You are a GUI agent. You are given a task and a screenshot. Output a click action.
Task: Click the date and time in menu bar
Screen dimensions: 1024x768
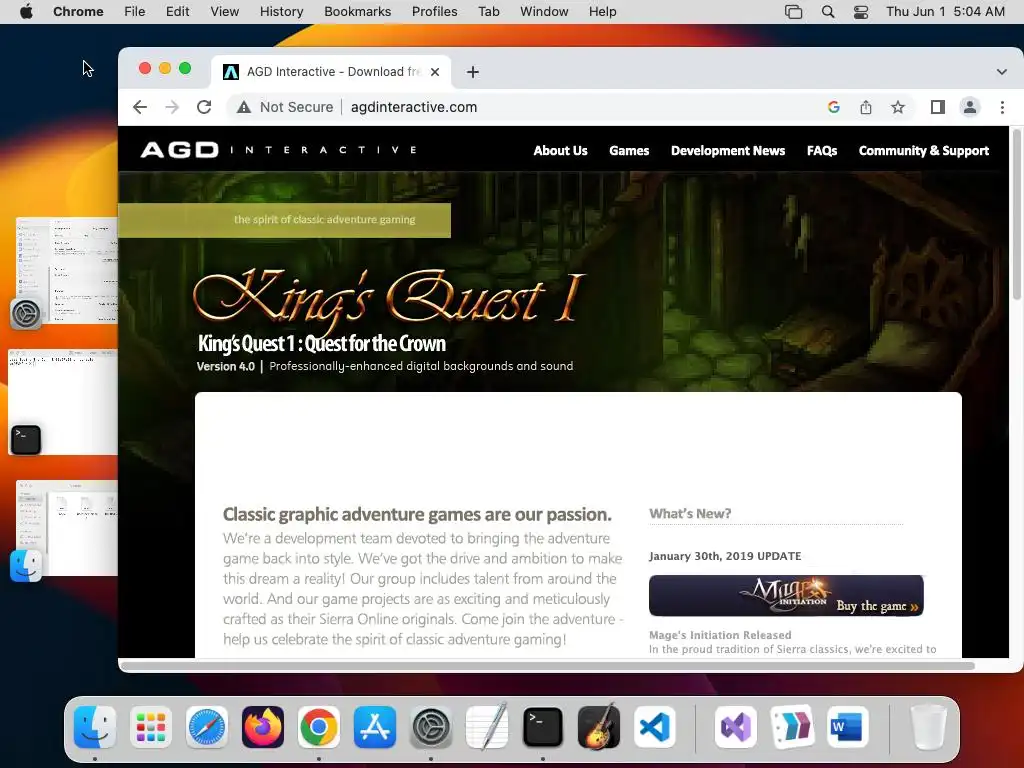click(945, 12)
